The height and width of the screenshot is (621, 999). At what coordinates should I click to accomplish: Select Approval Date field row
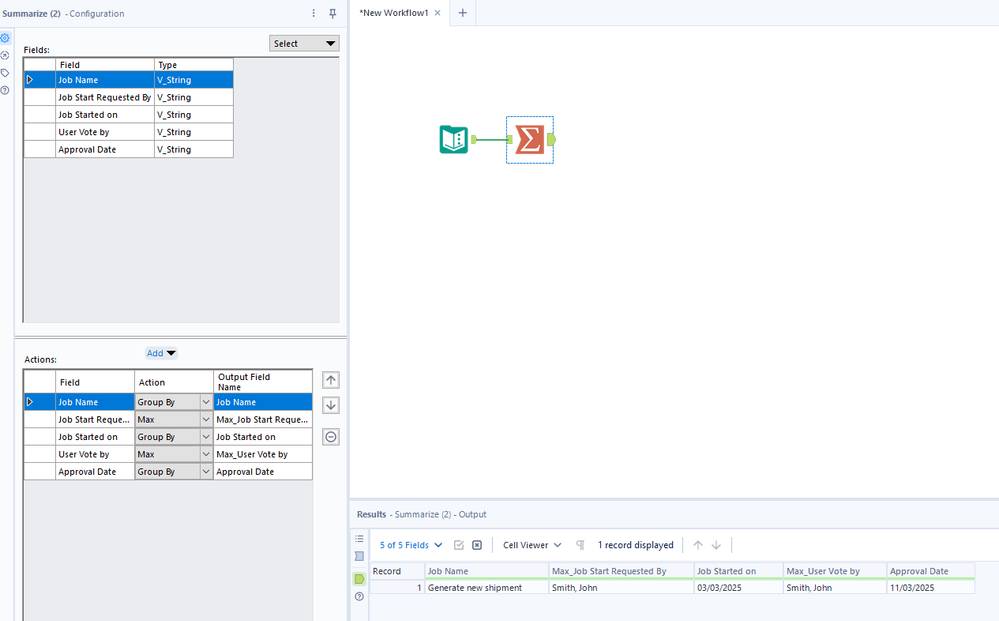coord(129,150)
